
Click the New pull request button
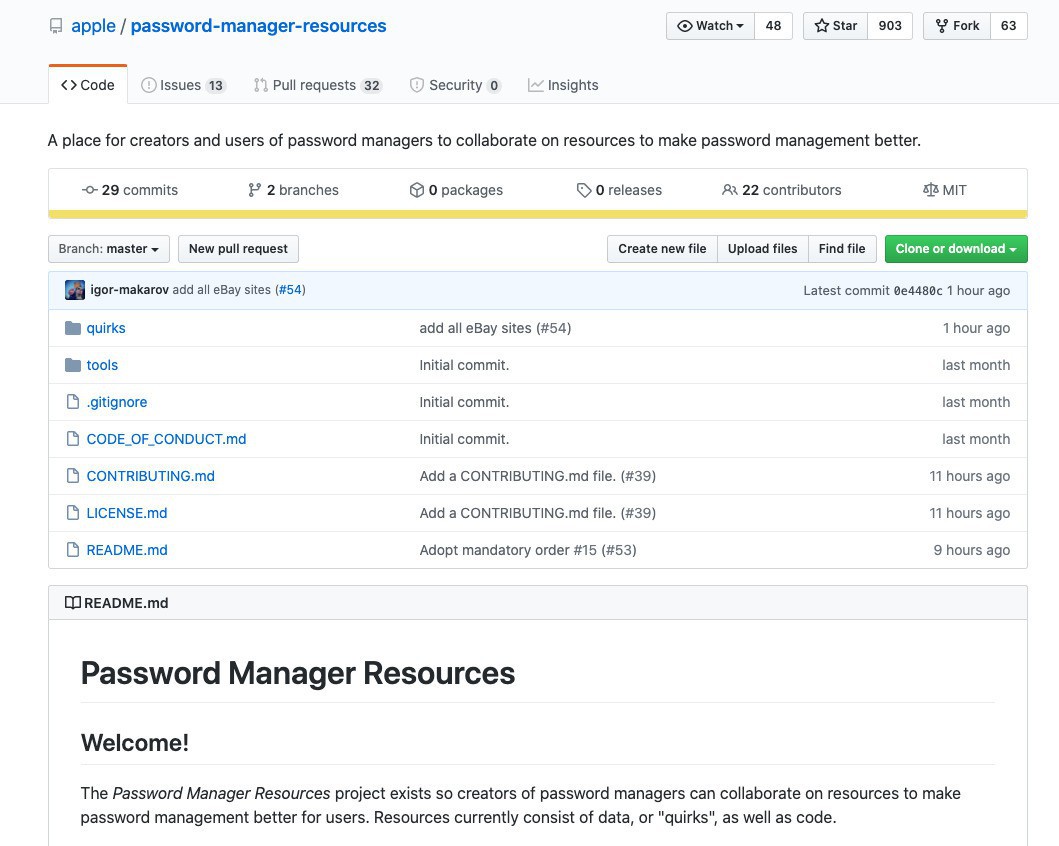pyautogui.click(x=238, y=249)
